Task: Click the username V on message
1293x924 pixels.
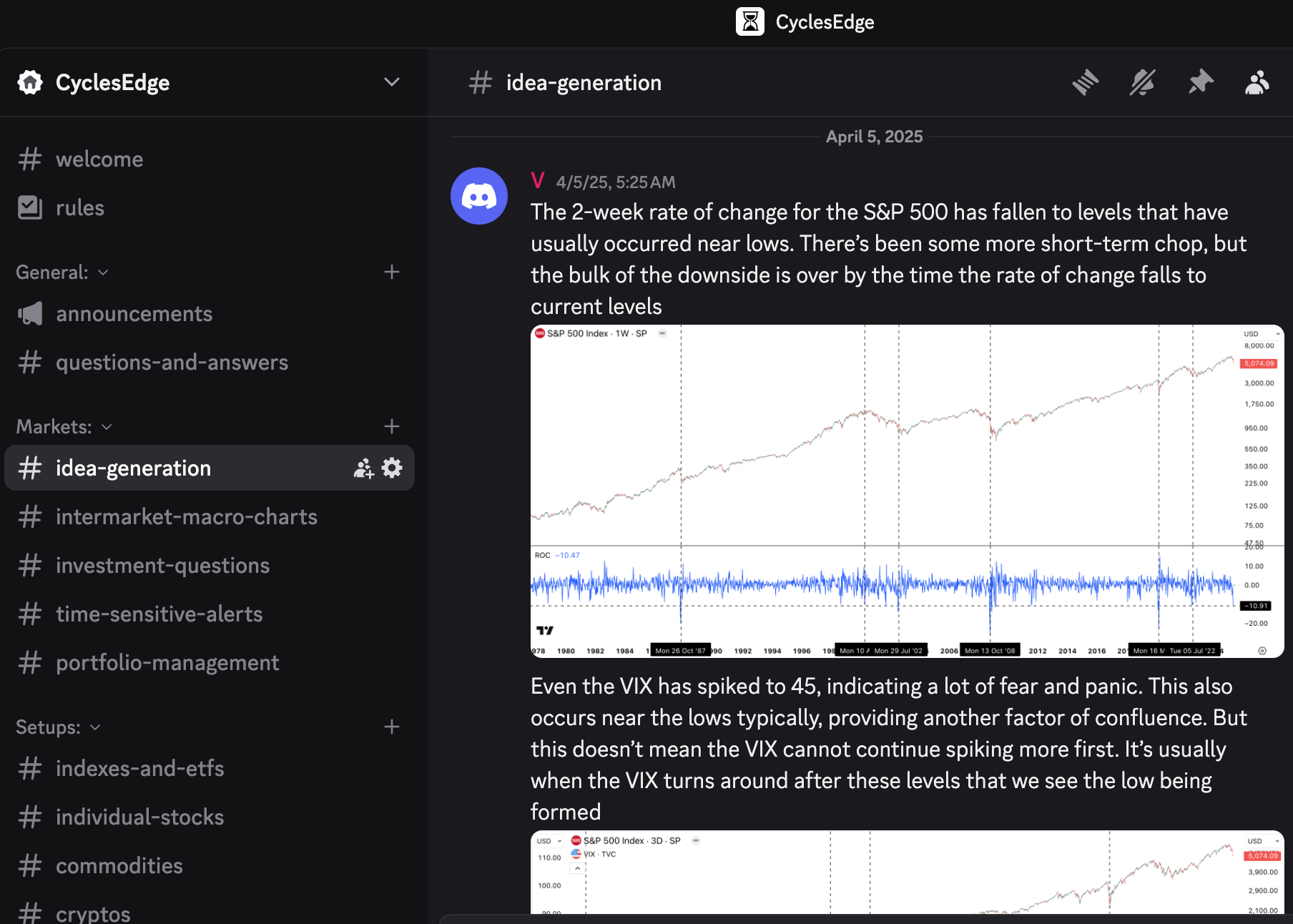Action: [x=538, y=180]
